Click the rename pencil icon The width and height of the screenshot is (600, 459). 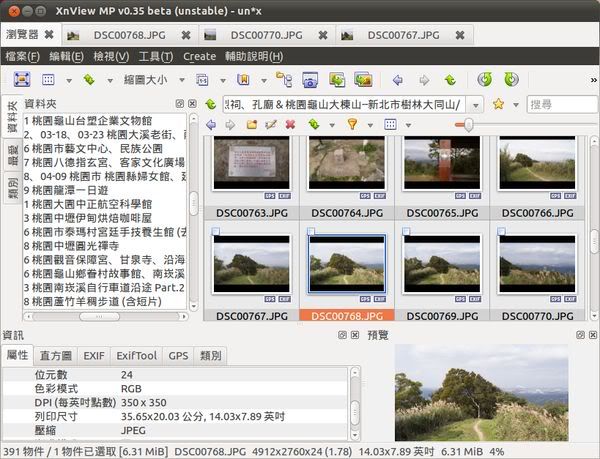coord(271,125)
